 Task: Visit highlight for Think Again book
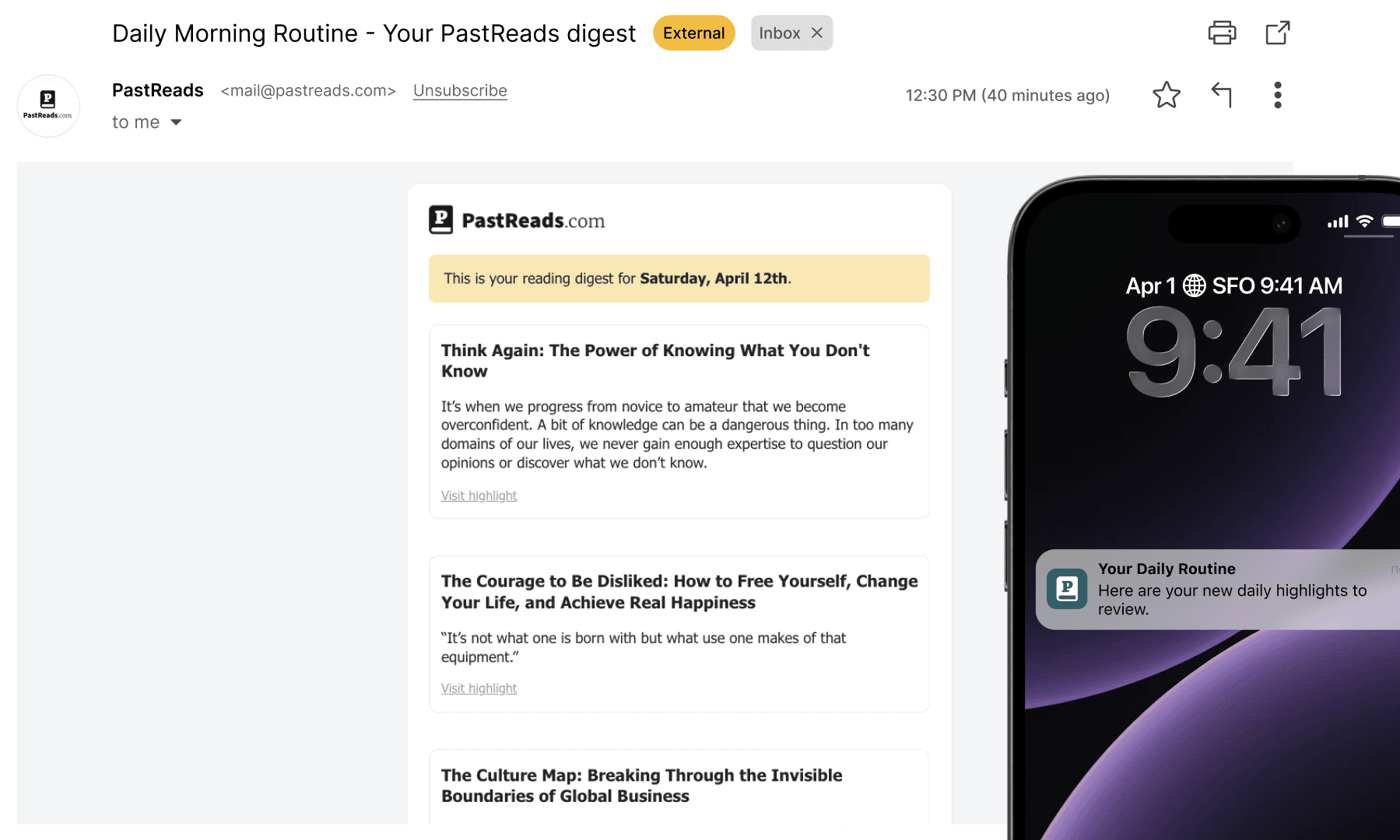479,495
